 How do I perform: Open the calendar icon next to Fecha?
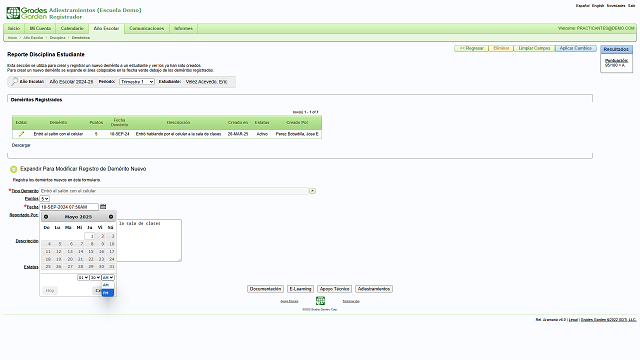[103, 207]
